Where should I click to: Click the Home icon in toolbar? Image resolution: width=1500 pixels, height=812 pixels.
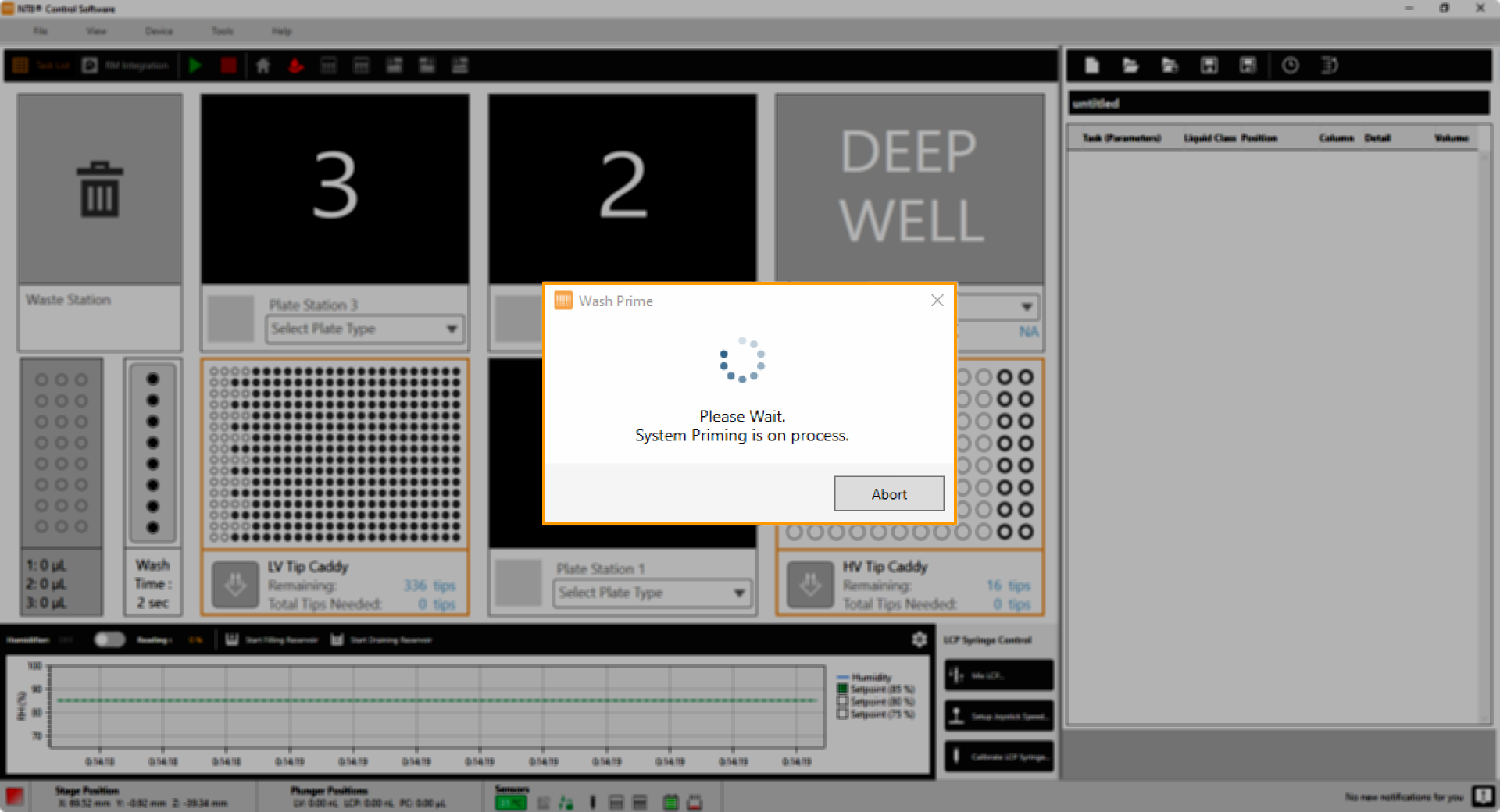[263, 66]
